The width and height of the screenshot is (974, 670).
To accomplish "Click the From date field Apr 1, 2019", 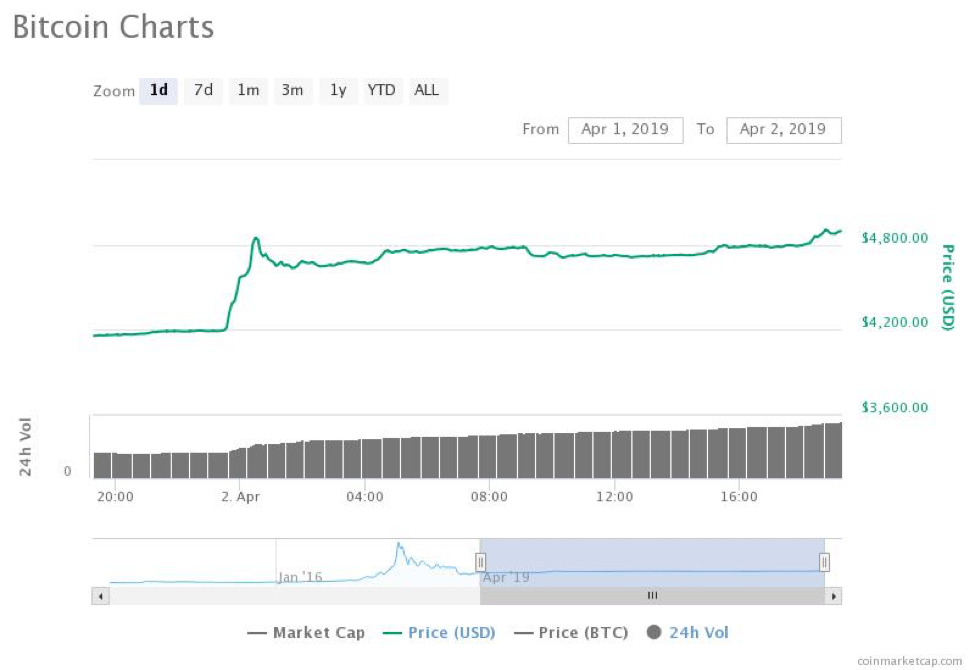I will coord(626,130).
